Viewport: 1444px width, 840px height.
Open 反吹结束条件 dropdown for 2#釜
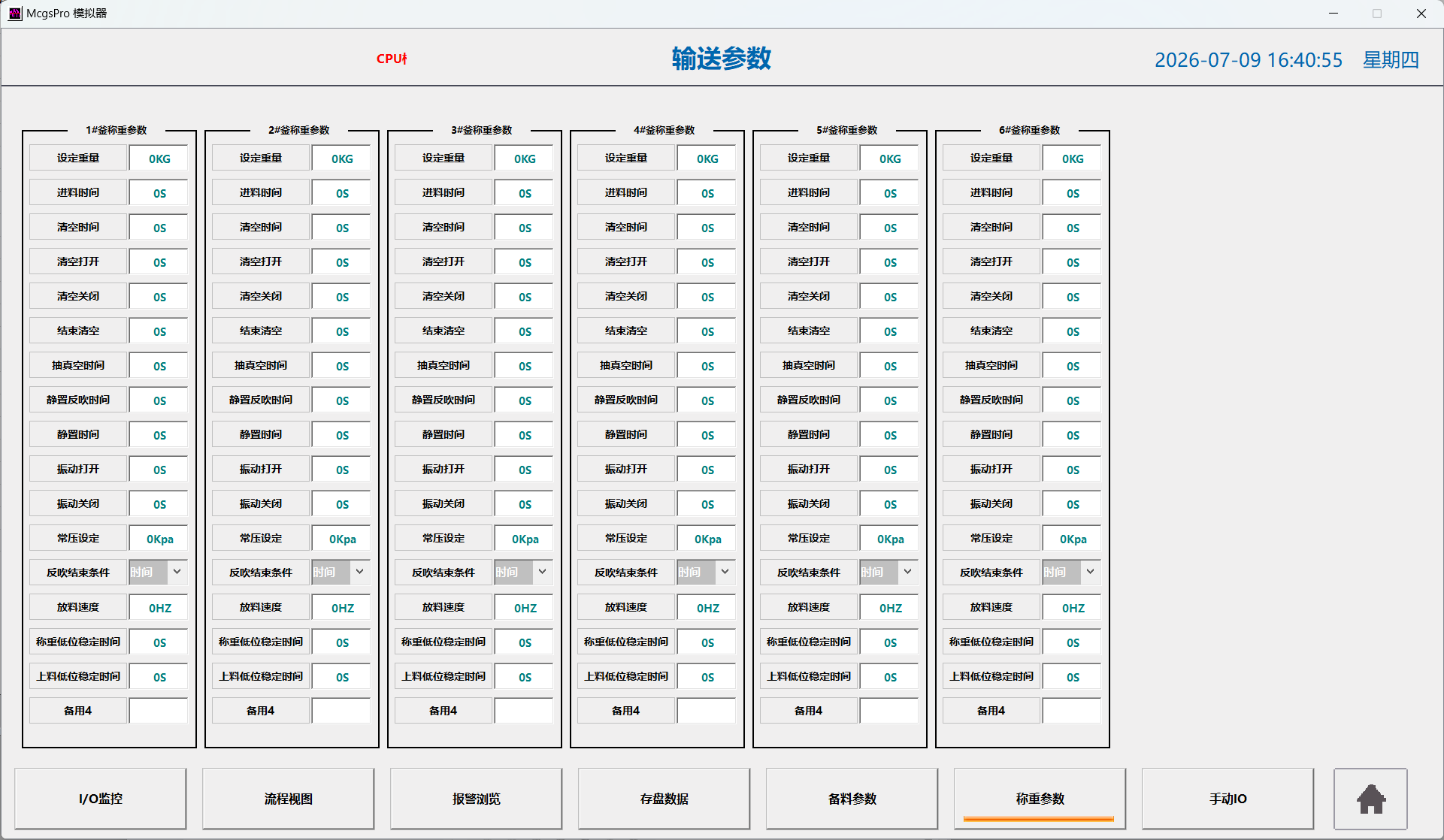coord(359,572)
